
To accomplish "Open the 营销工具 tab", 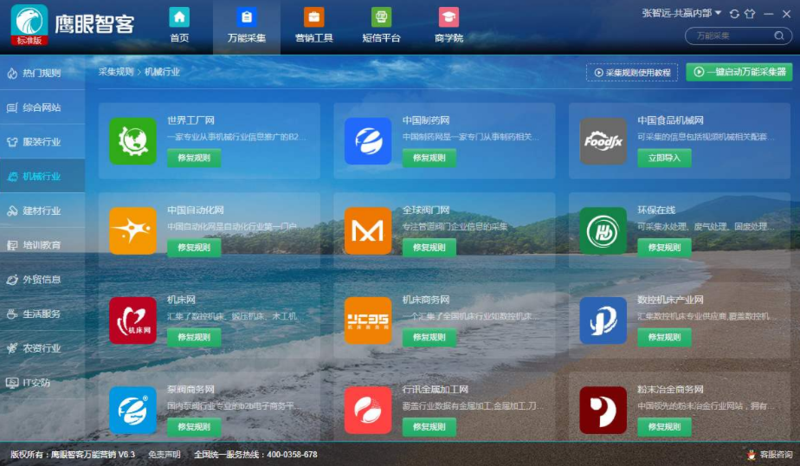I will 314,26.
